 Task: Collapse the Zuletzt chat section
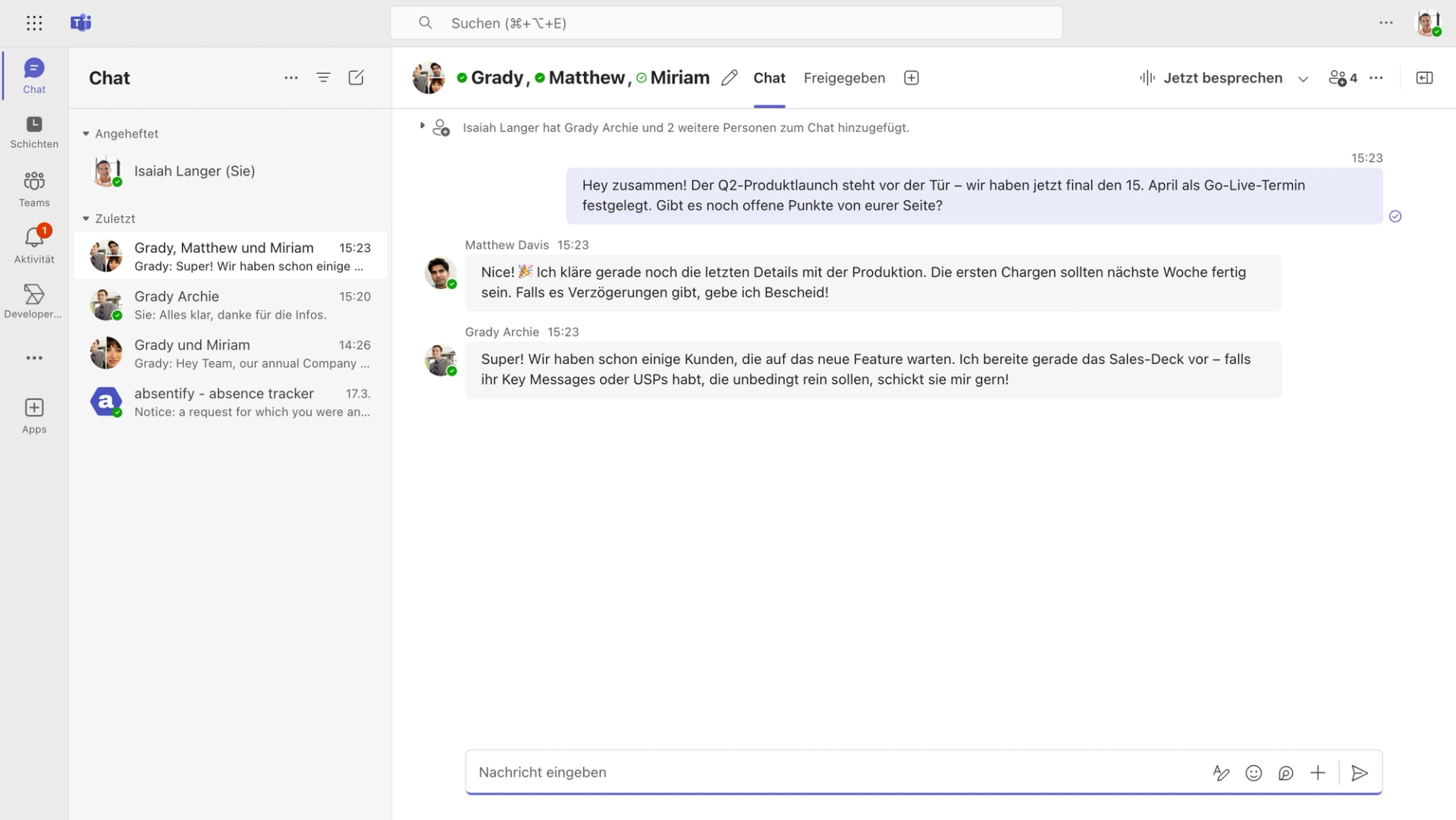click(86, 218)
